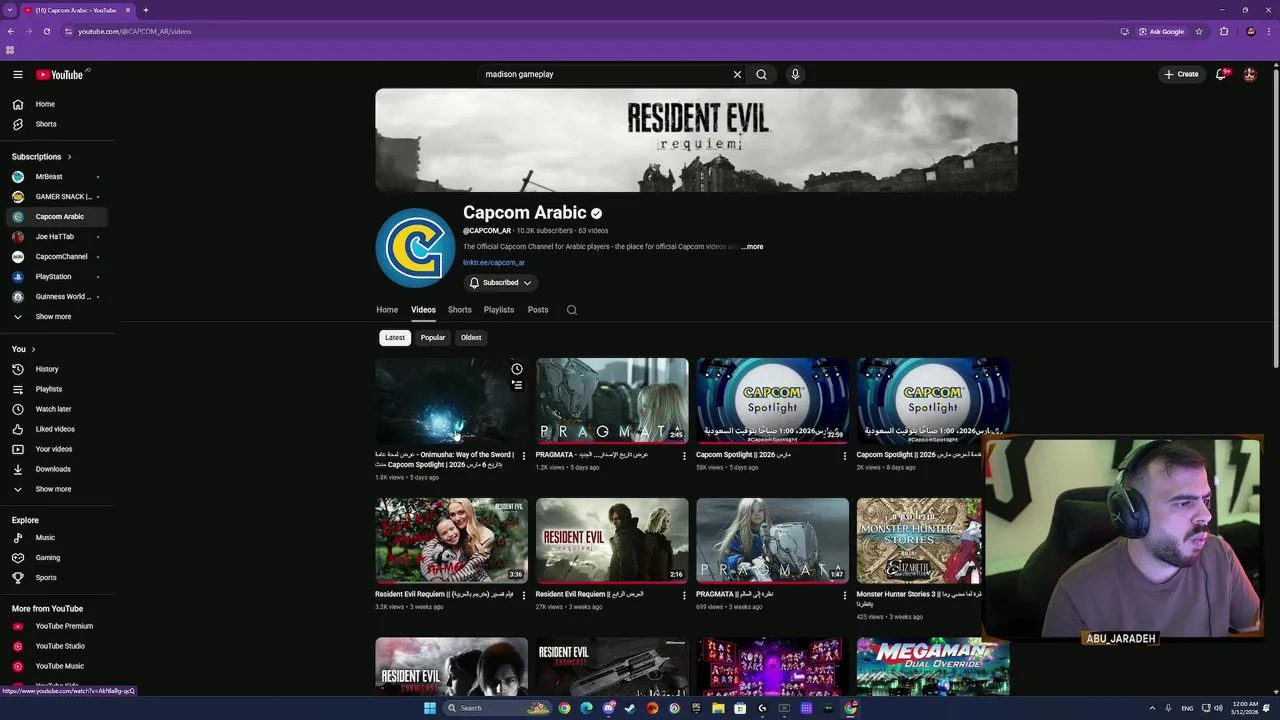Open the Resident Evil Requiem 2:16 thumbnail
Viewport: 1280px width, 720px height.
pyautogui.click(x=612, y=541)
